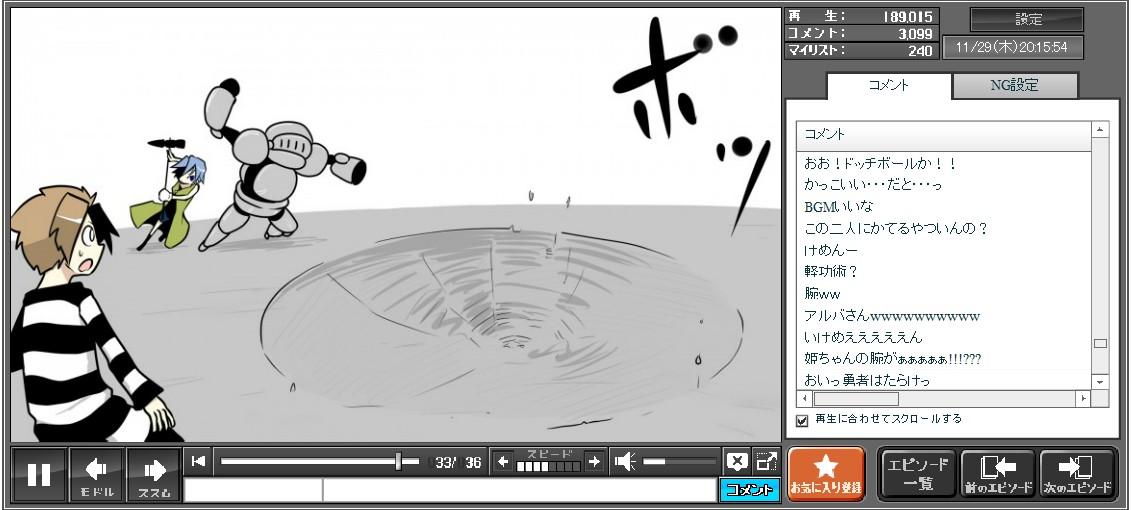
Task: Add to favorites with the star button
Action: [826, 473]
